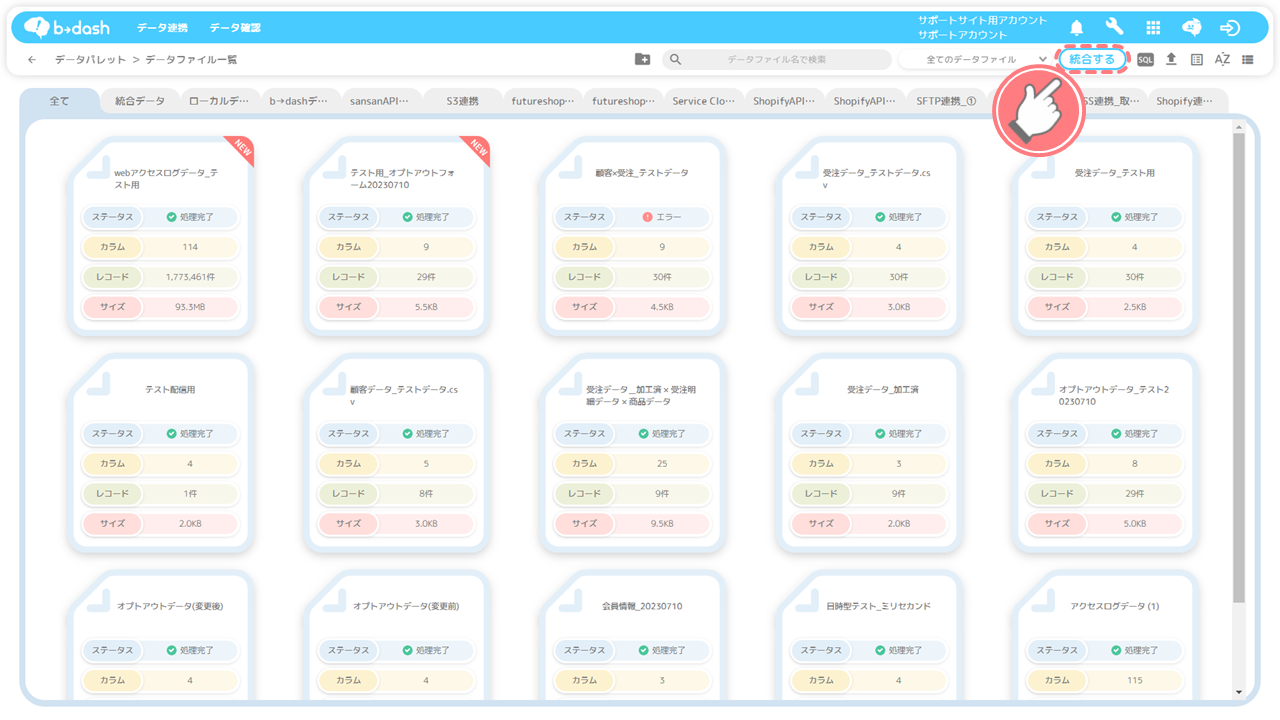
Task: Switch to the b→dashデ… tab
Action: click(300, 101)
